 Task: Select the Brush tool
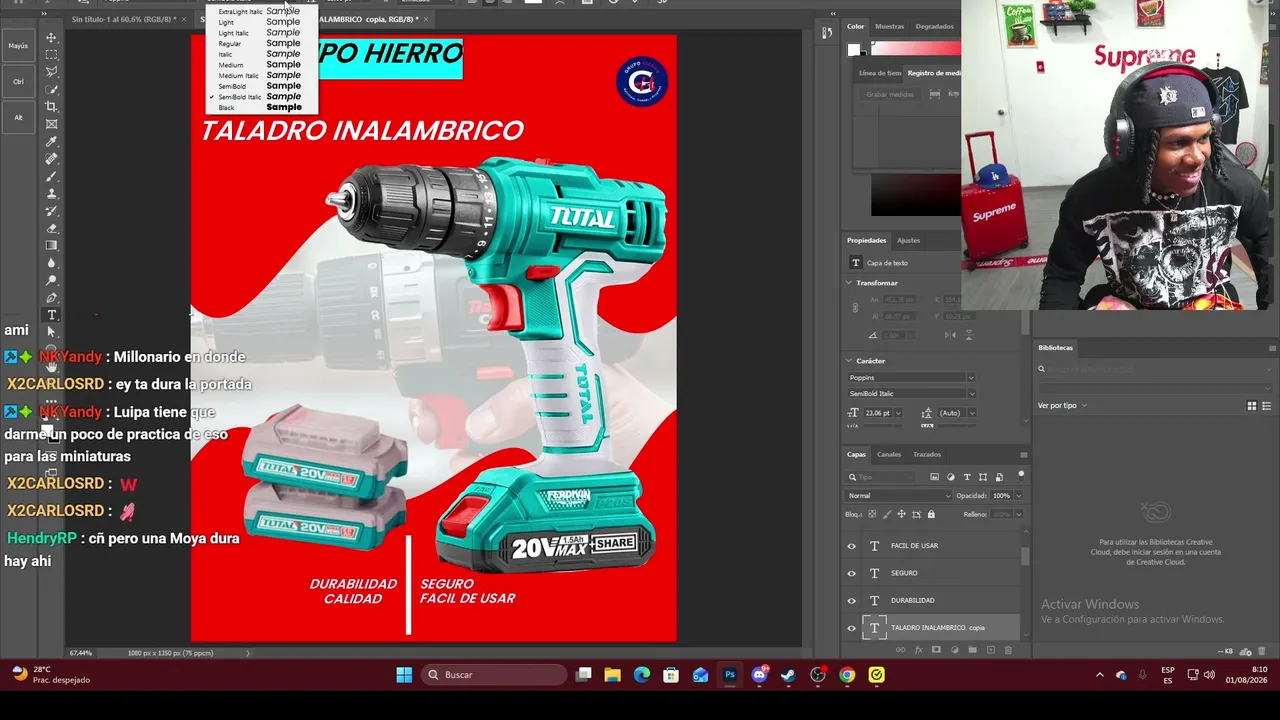pyautogui.click(x=51, y=176)
